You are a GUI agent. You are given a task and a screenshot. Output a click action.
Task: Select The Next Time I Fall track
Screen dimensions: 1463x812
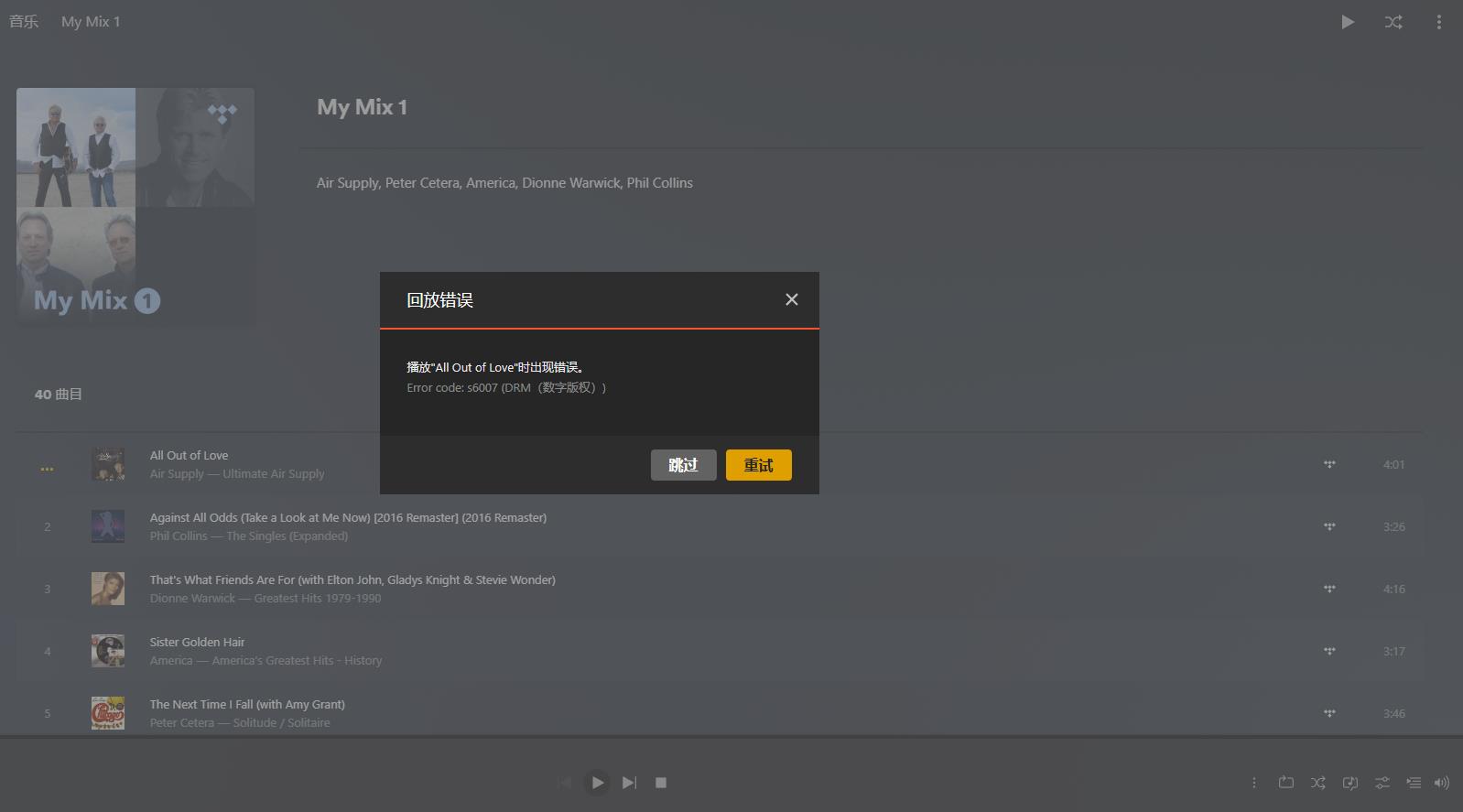point(247,704)
